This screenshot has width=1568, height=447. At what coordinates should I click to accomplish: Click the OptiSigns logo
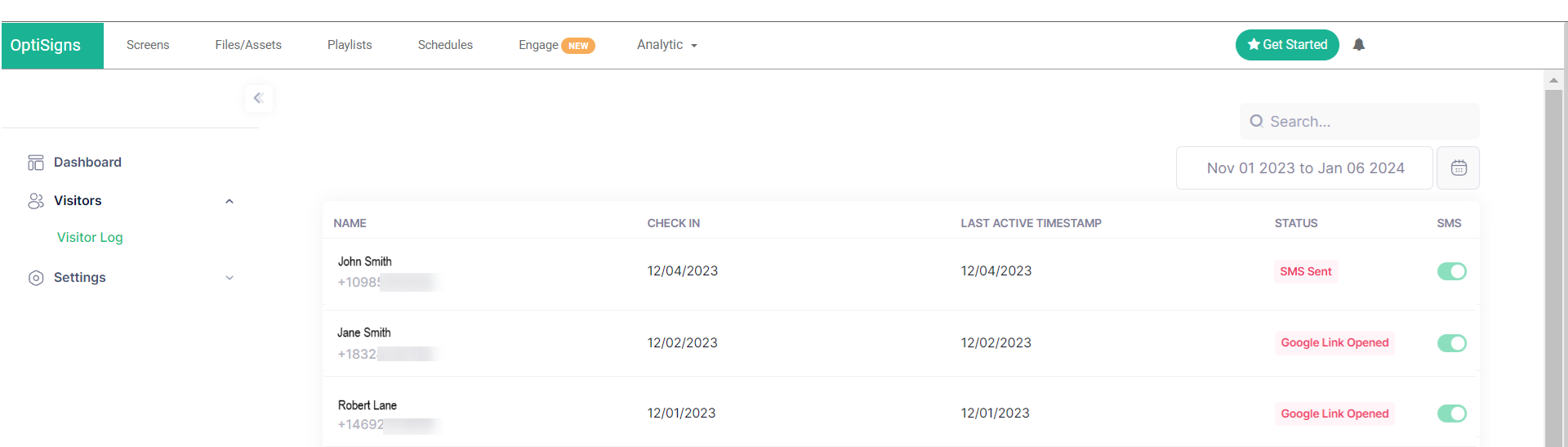[46, 46]
